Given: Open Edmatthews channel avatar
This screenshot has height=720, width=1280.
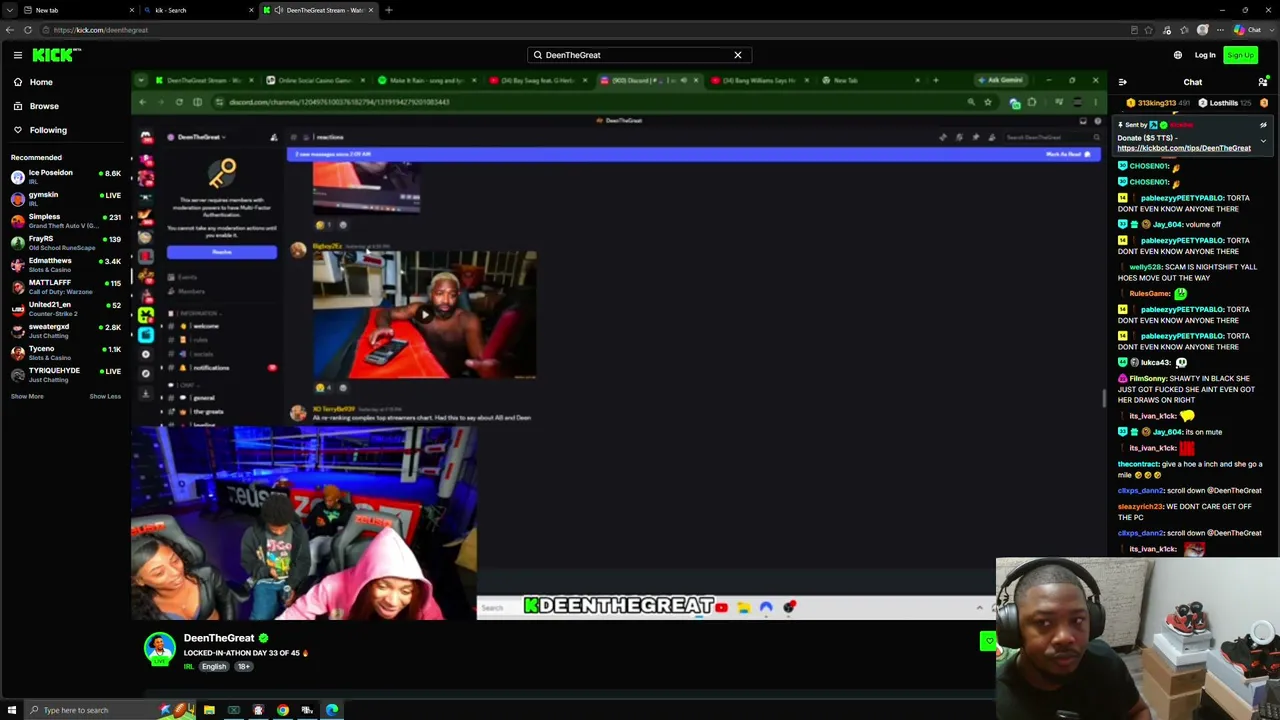Looking at the screenshot, I should [18, 265].
